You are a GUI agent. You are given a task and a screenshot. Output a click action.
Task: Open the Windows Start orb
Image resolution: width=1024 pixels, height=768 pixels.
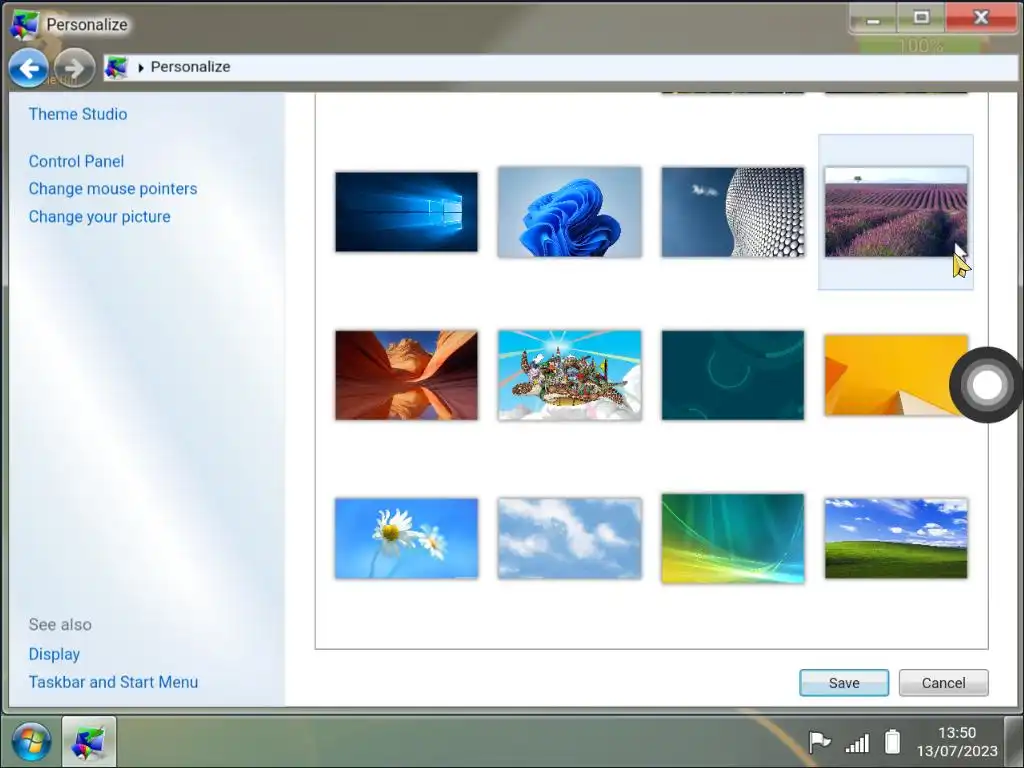click(x=31, y=742)
